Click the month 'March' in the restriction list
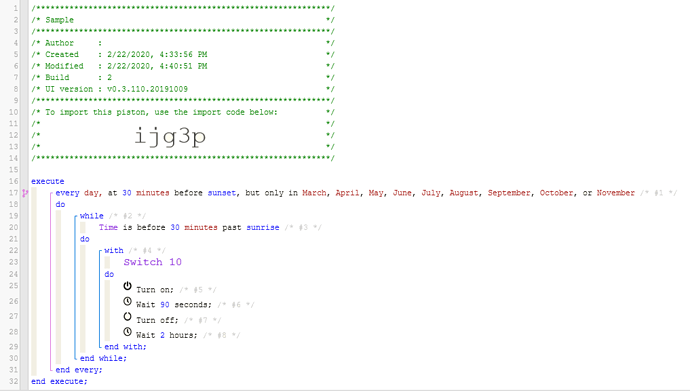The height and width of the screenshot is (392, 690). (x=314, y=193)
